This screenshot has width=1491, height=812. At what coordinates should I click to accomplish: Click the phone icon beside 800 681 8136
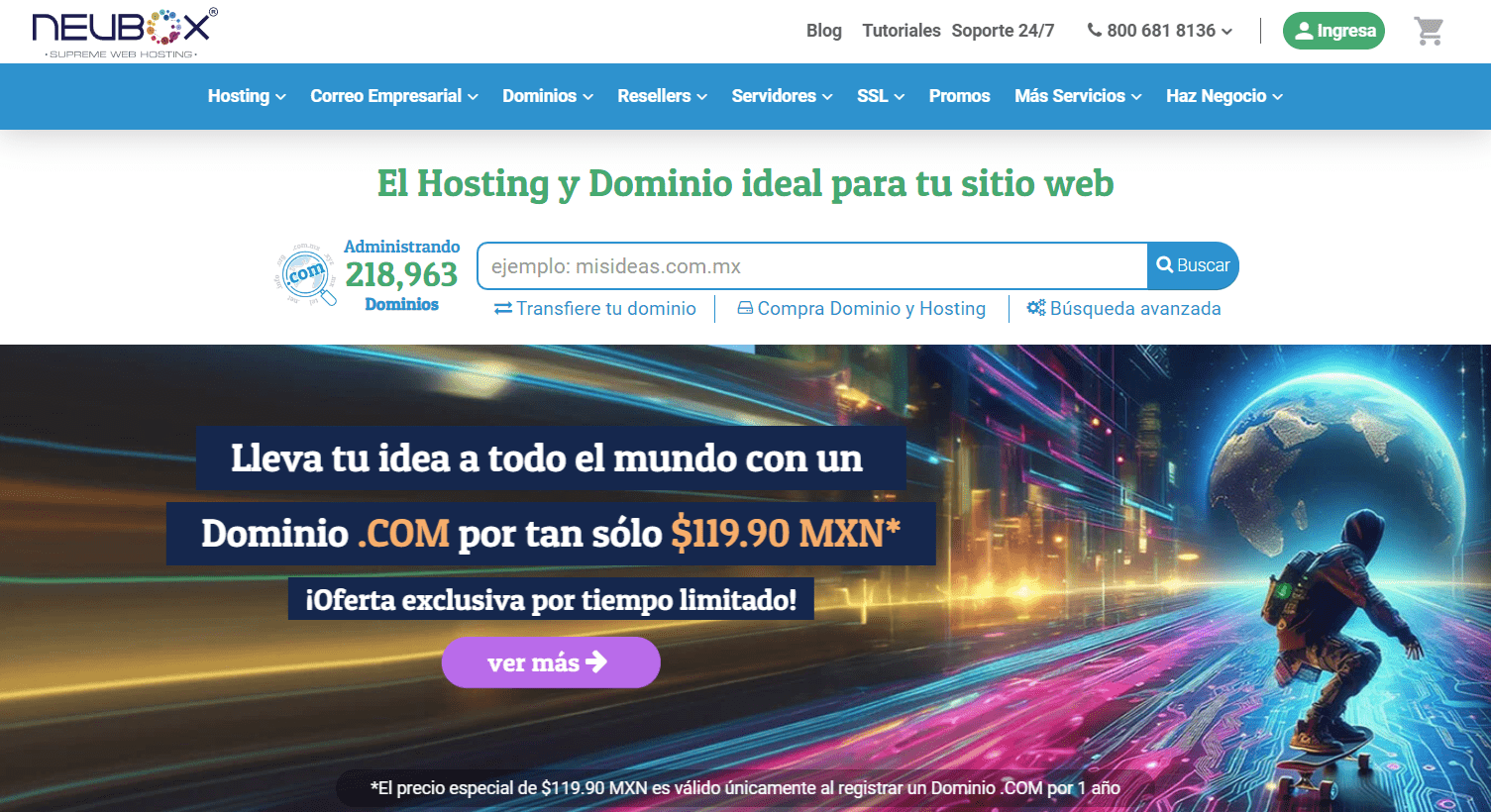pos(1095,30)
